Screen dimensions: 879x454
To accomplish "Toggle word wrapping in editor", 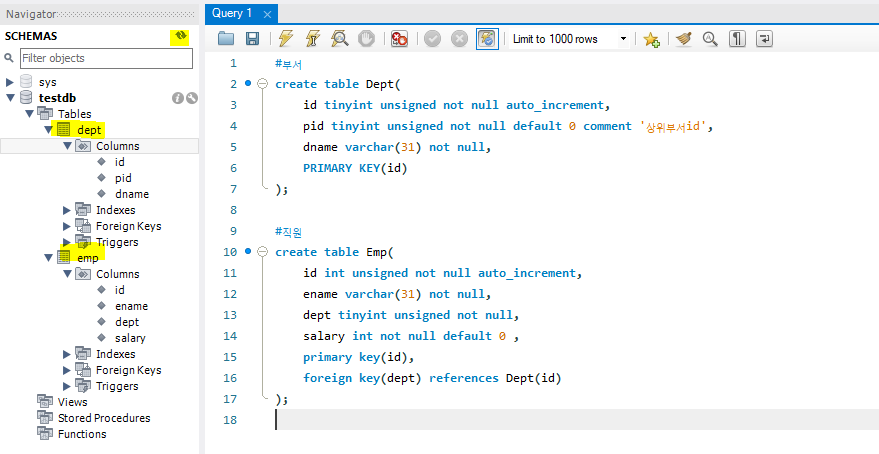I will click(765, 39).
